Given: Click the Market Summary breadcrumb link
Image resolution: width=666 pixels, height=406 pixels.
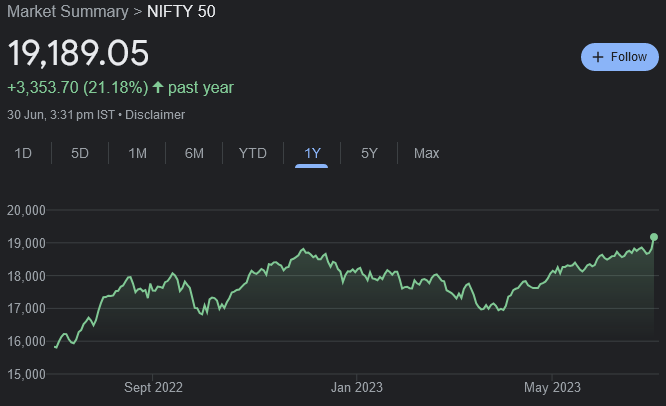Looking at the screenshot, I should pos(68,11).
